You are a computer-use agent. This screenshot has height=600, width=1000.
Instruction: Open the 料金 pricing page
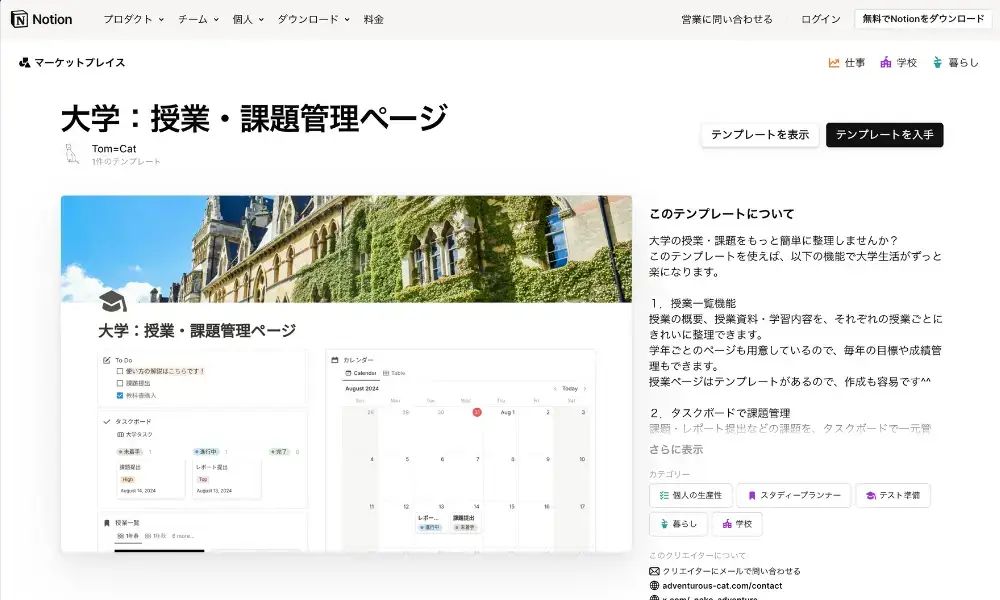374,19
